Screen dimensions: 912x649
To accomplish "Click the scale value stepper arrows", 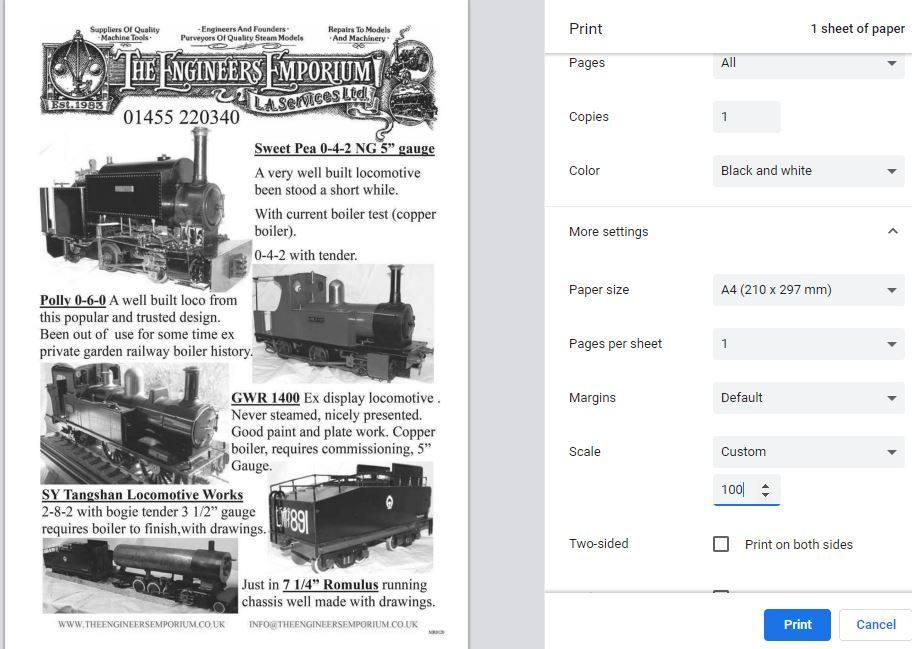I will pos(765,490).
